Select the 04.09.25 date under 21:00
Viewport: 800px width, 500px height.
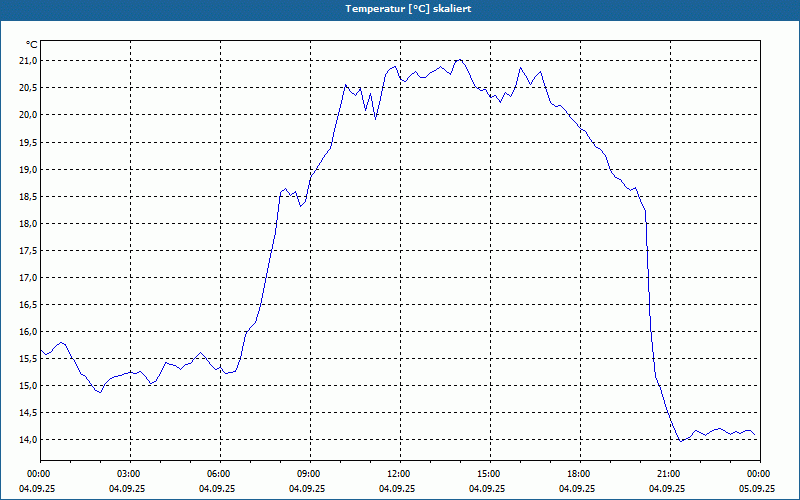[667, 489]
